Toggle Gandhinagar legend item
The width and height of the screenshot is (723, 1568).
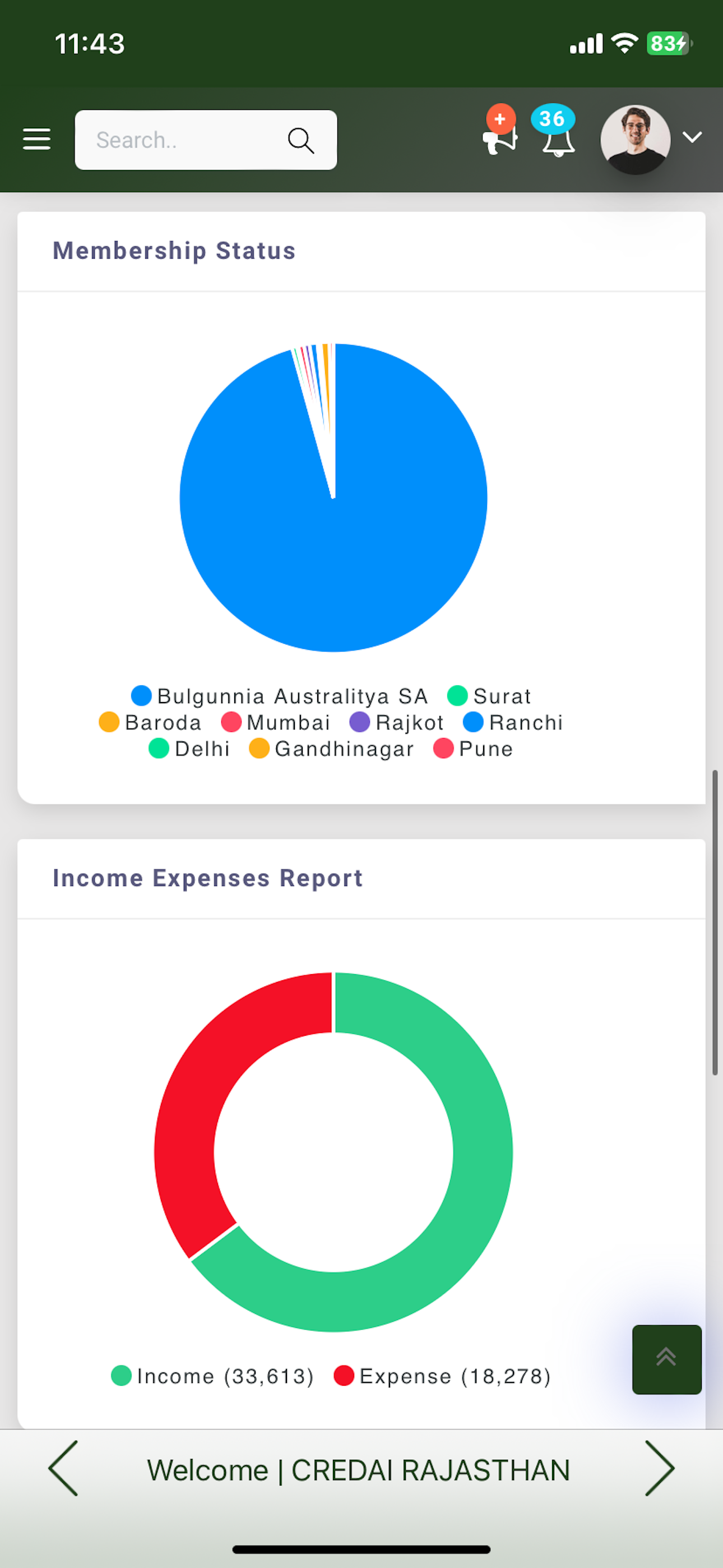pyautogui.click(x=332, y=748)
